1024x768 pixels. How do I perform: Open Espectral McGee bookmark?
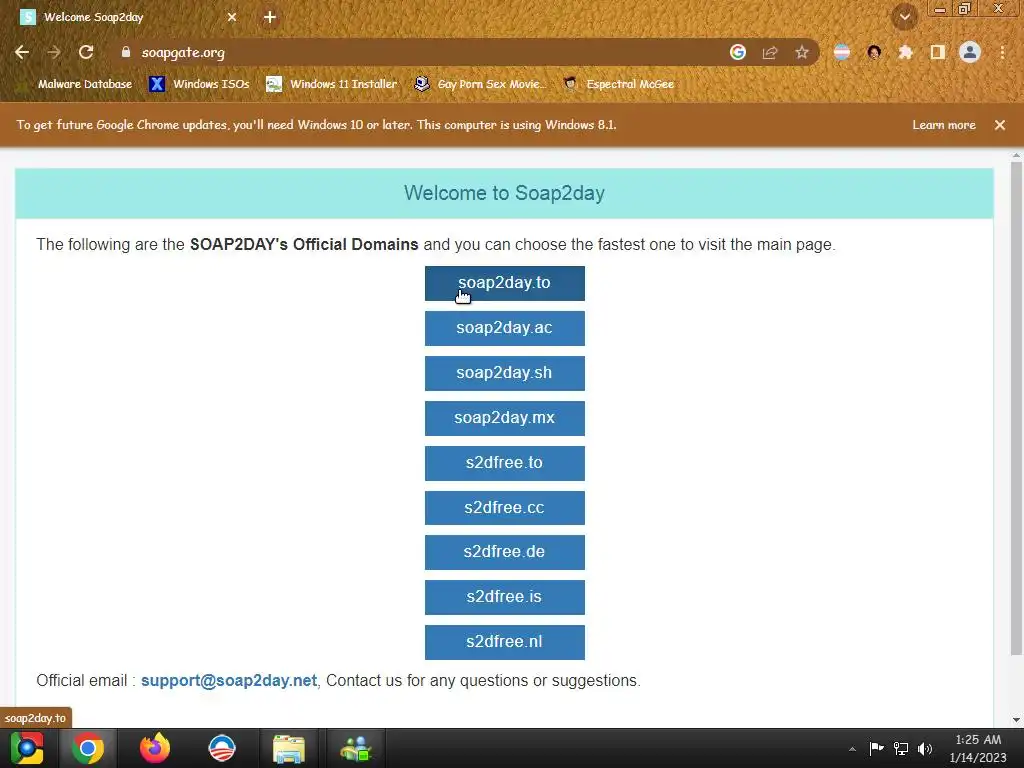(618, 84)
